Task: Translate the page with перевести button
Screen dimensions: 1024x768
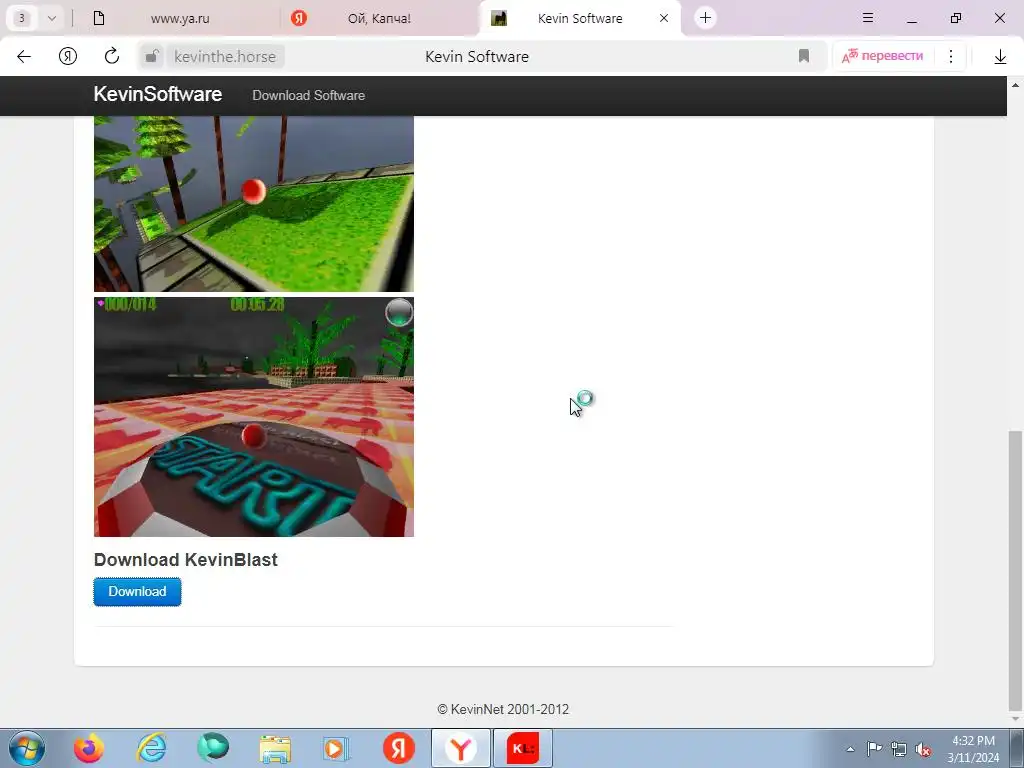Action: [x=883, y=56]
